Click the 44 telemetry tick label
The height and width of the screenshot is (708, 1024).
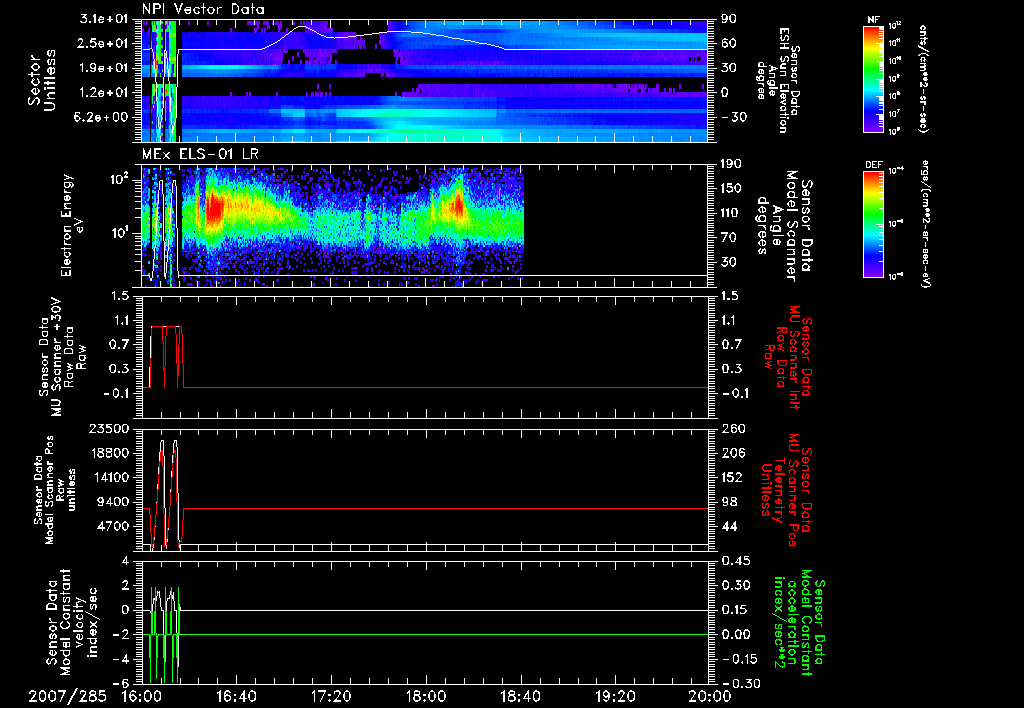(x=729, y=526)
